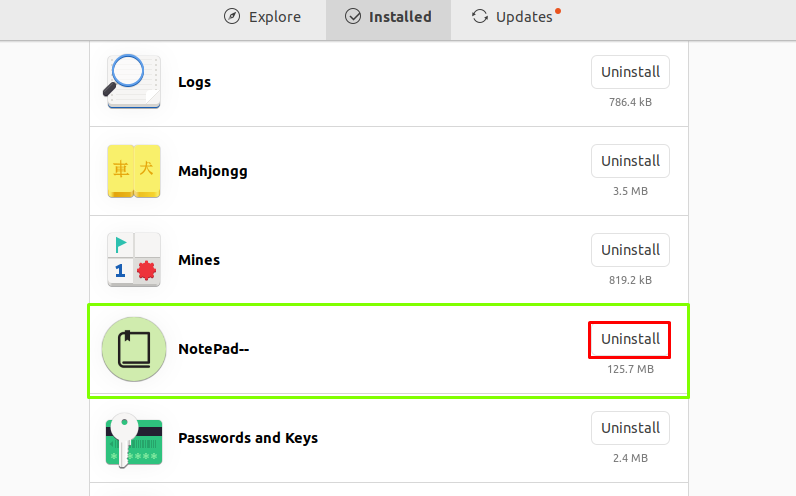Viewport: 796px width, 496px height.
Task: Click the Logs magnifier app icon
Action: click(133, 81)
